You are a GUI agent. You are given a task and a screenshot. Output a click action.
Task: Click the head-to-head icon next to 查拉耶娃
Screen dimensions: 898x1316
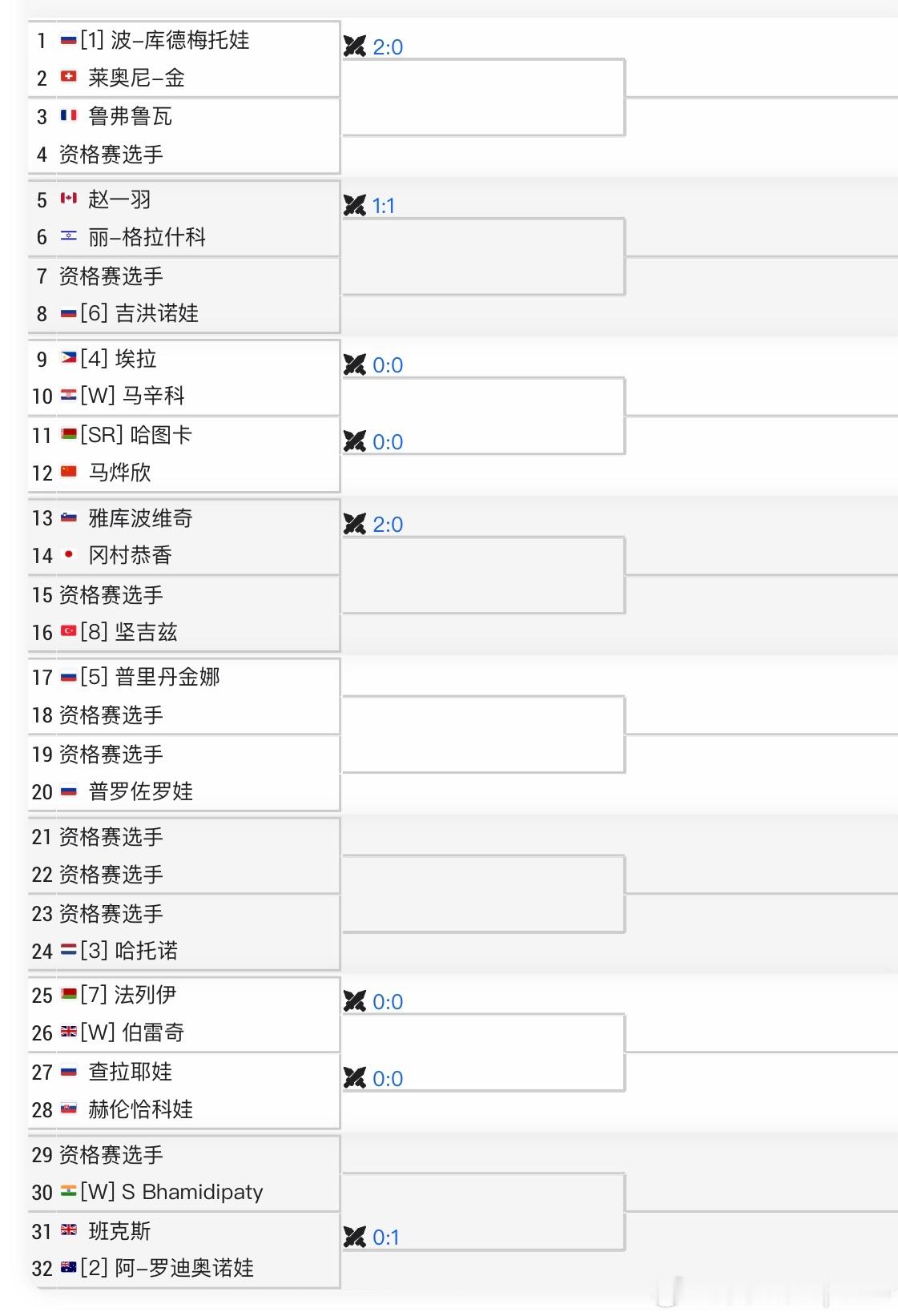pos(354,1078)
